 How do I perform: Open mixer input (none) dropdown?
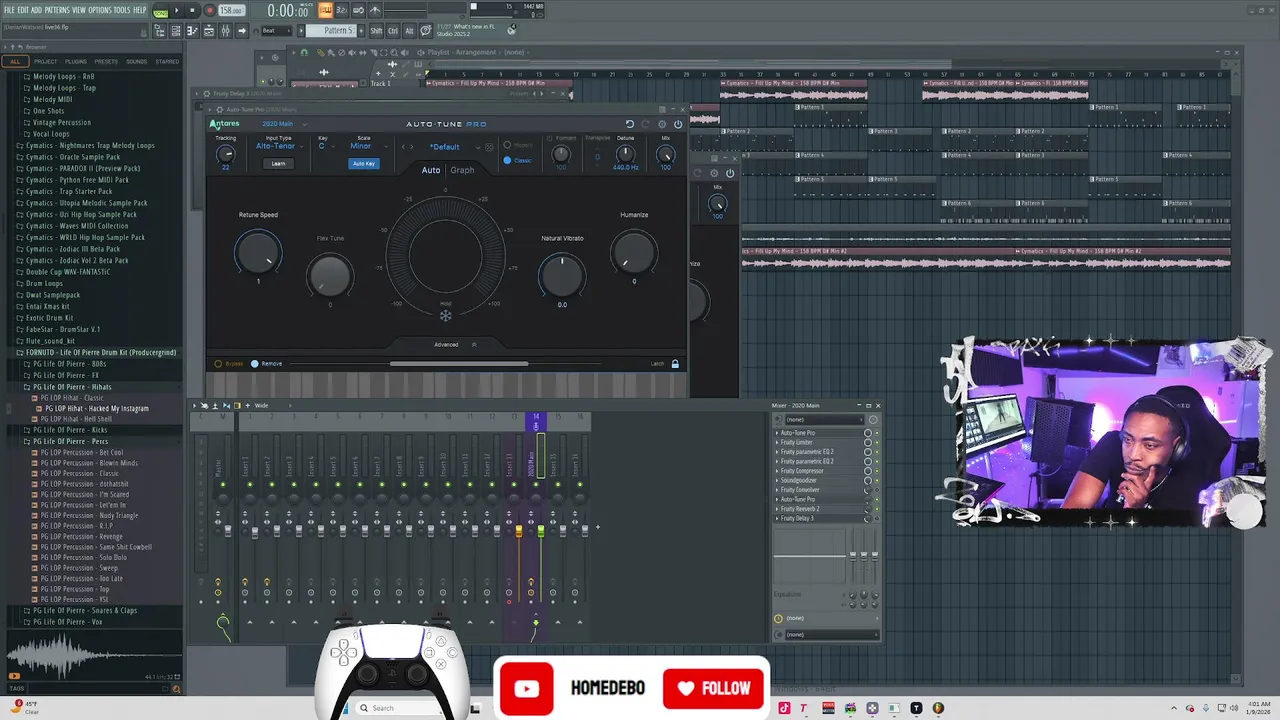[x=826, y=419]
